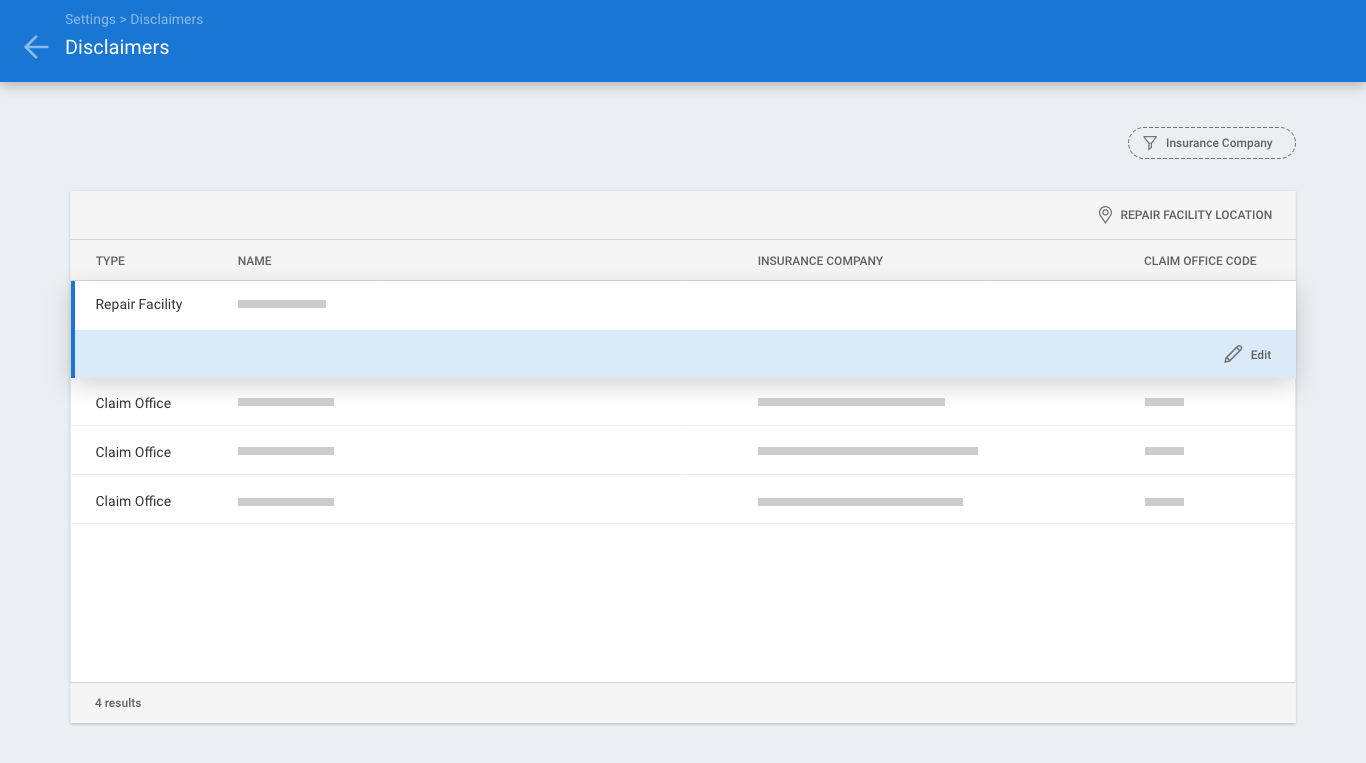Click the pencil icon in the highlighted row
Image resolution: width=1366 pixels, height=763 pixels.
1233,355
